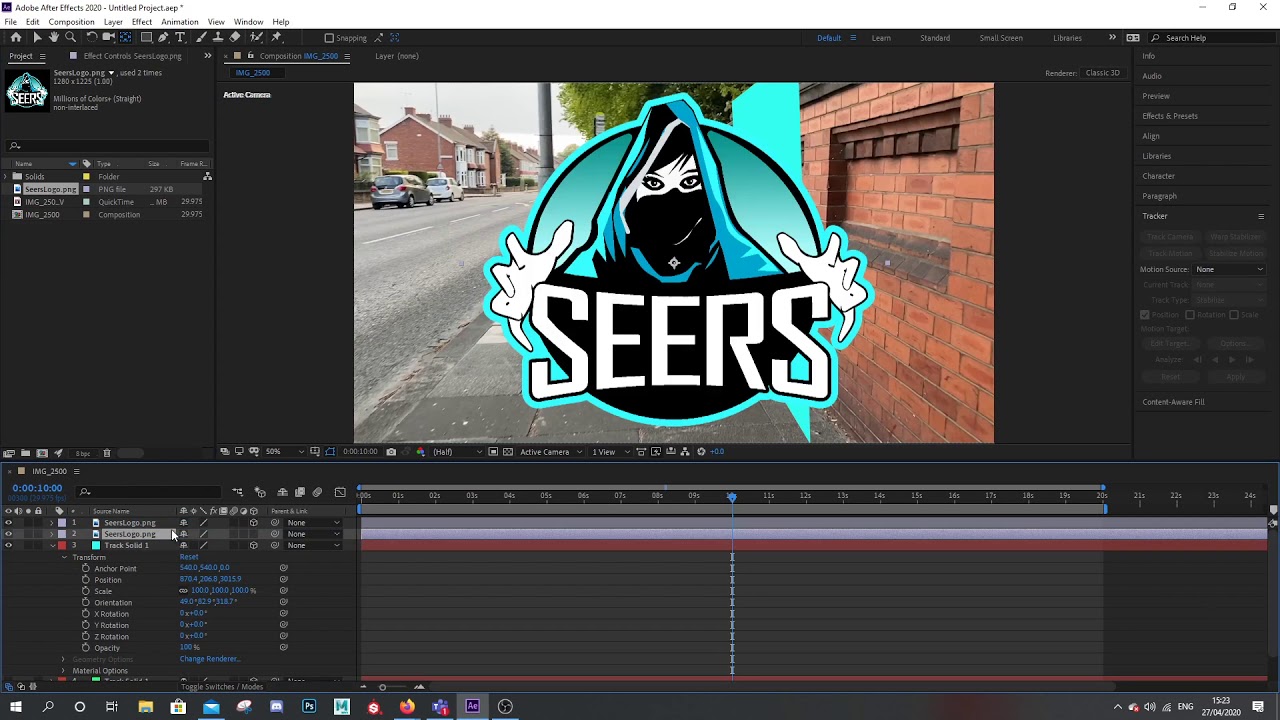Open the 1 View layout dropdown

(610, 452)
